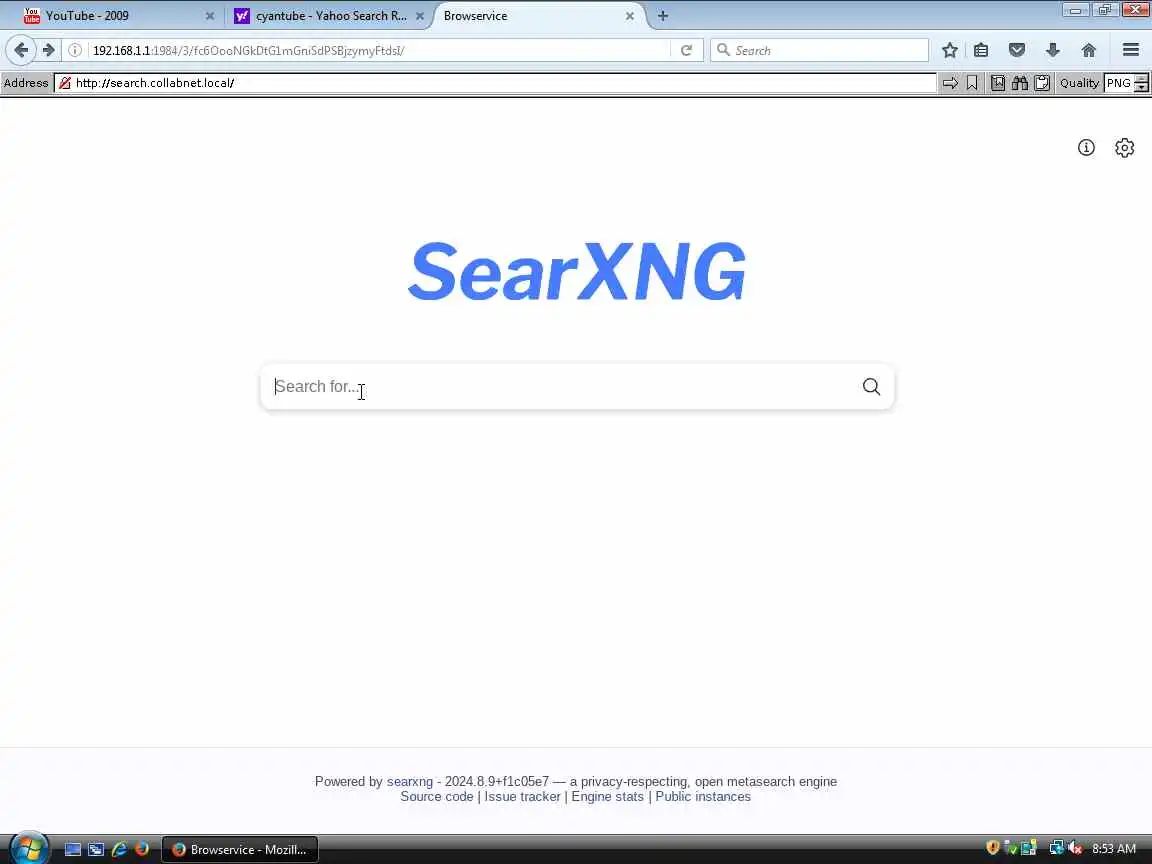Bookmark this page with the star icon

click(949, 50)
